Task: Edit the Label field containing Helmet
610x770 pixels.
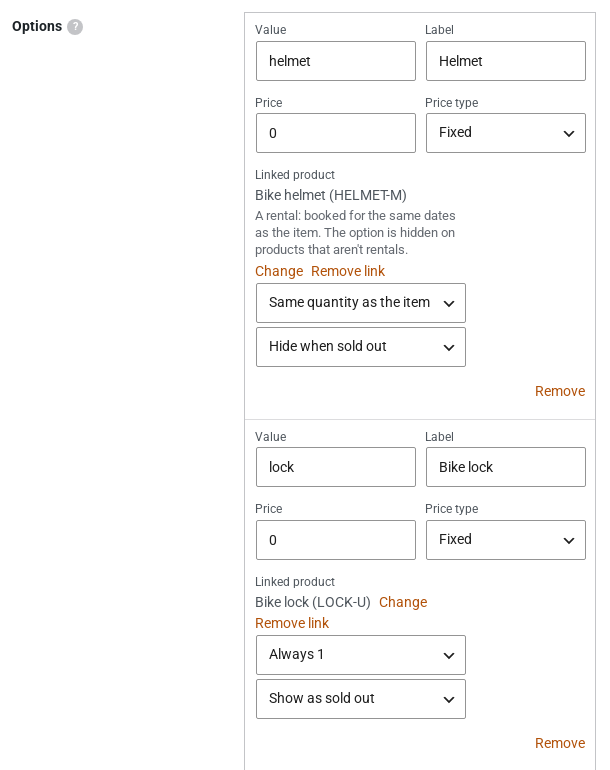Action: (x=505, y=61)
